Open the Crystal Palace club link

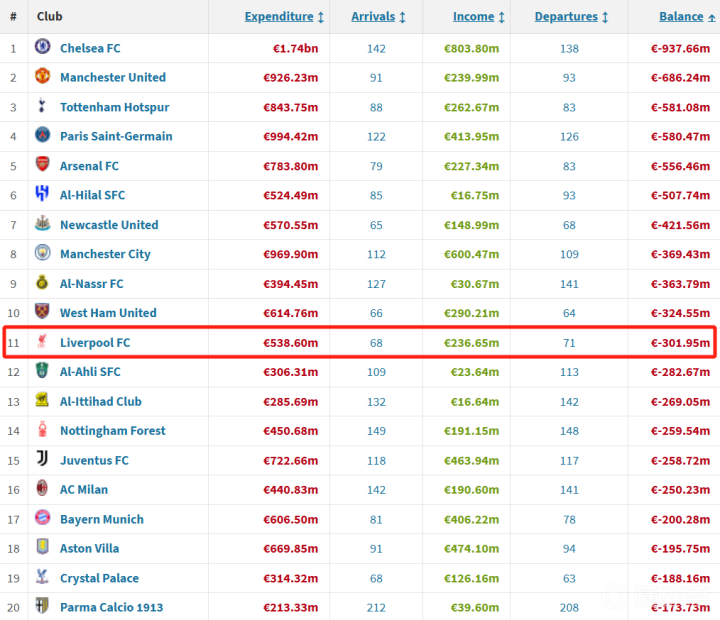[x=99, y=578]
